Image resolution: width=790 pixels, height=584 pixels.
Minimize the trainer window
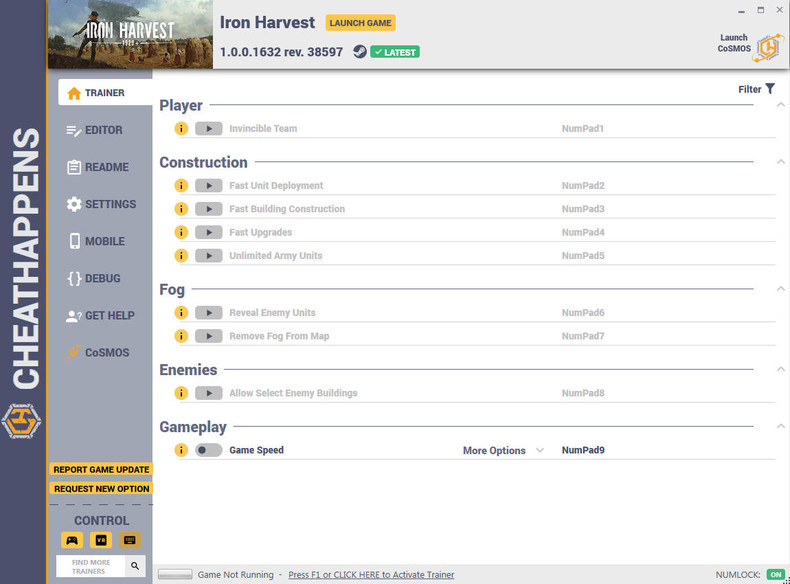(x=741, y=11)
